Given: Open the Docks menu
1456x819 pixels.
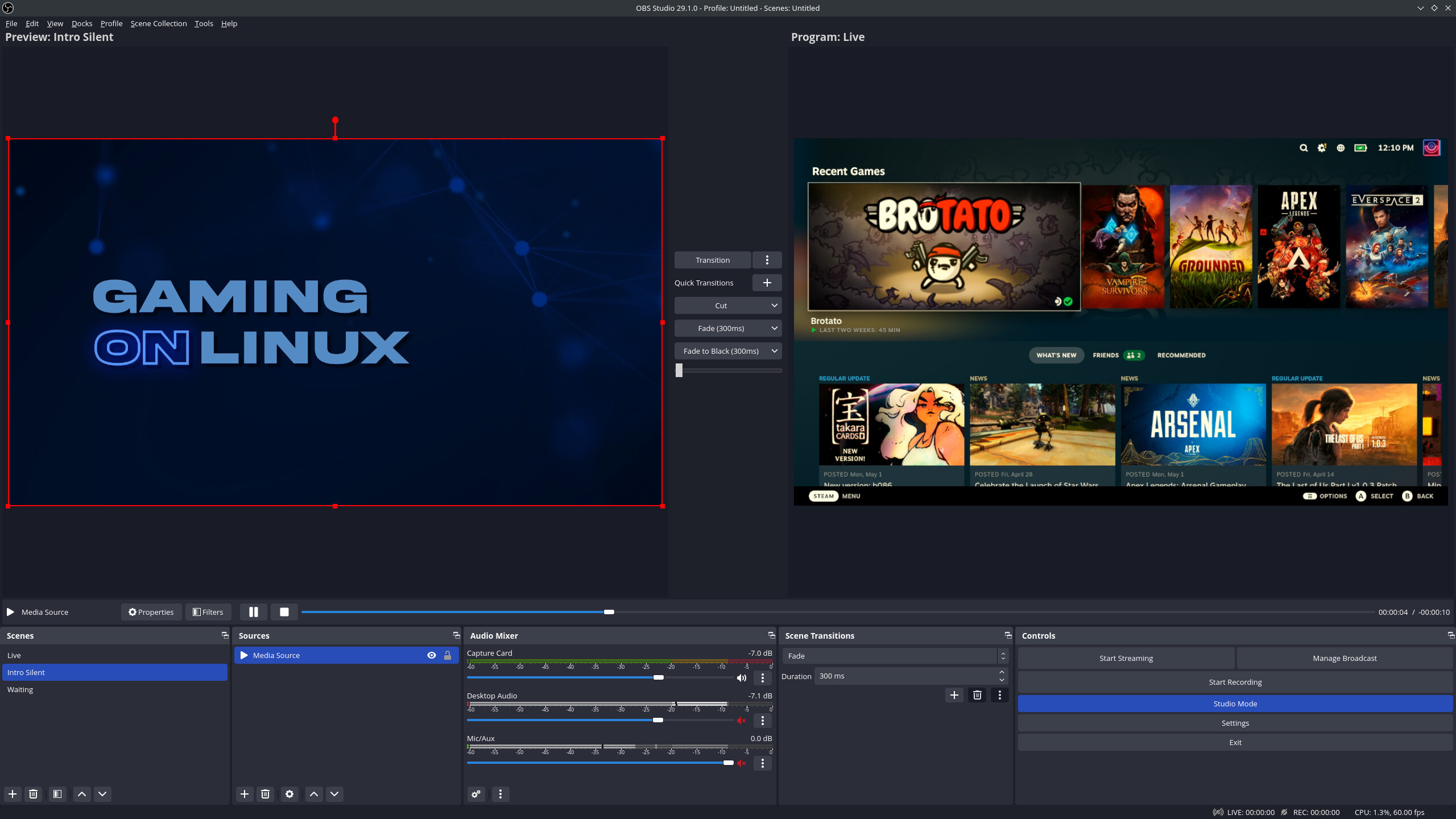Looking at the screenshot, I should point(82,23).
